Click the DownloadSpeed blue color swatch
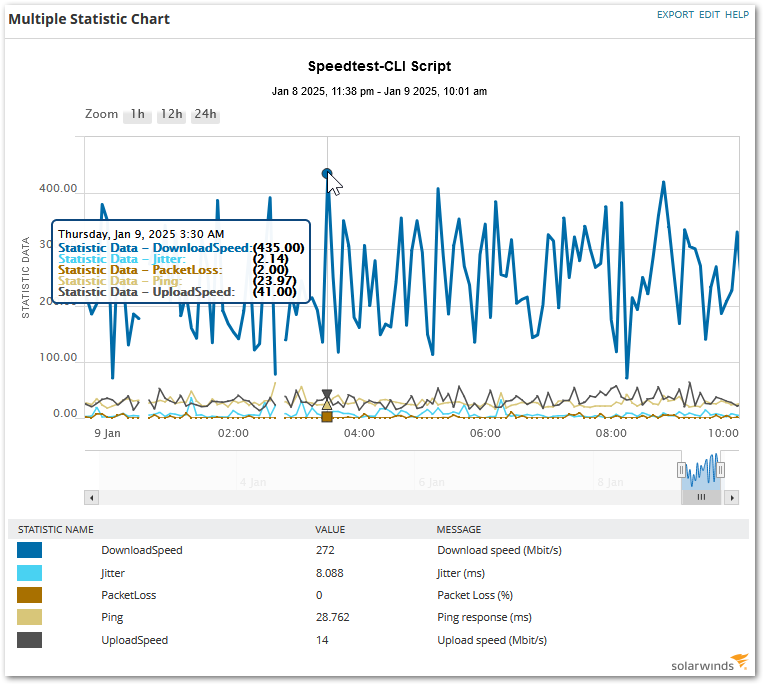The image size is (764, 685). (x=29, y=550)
